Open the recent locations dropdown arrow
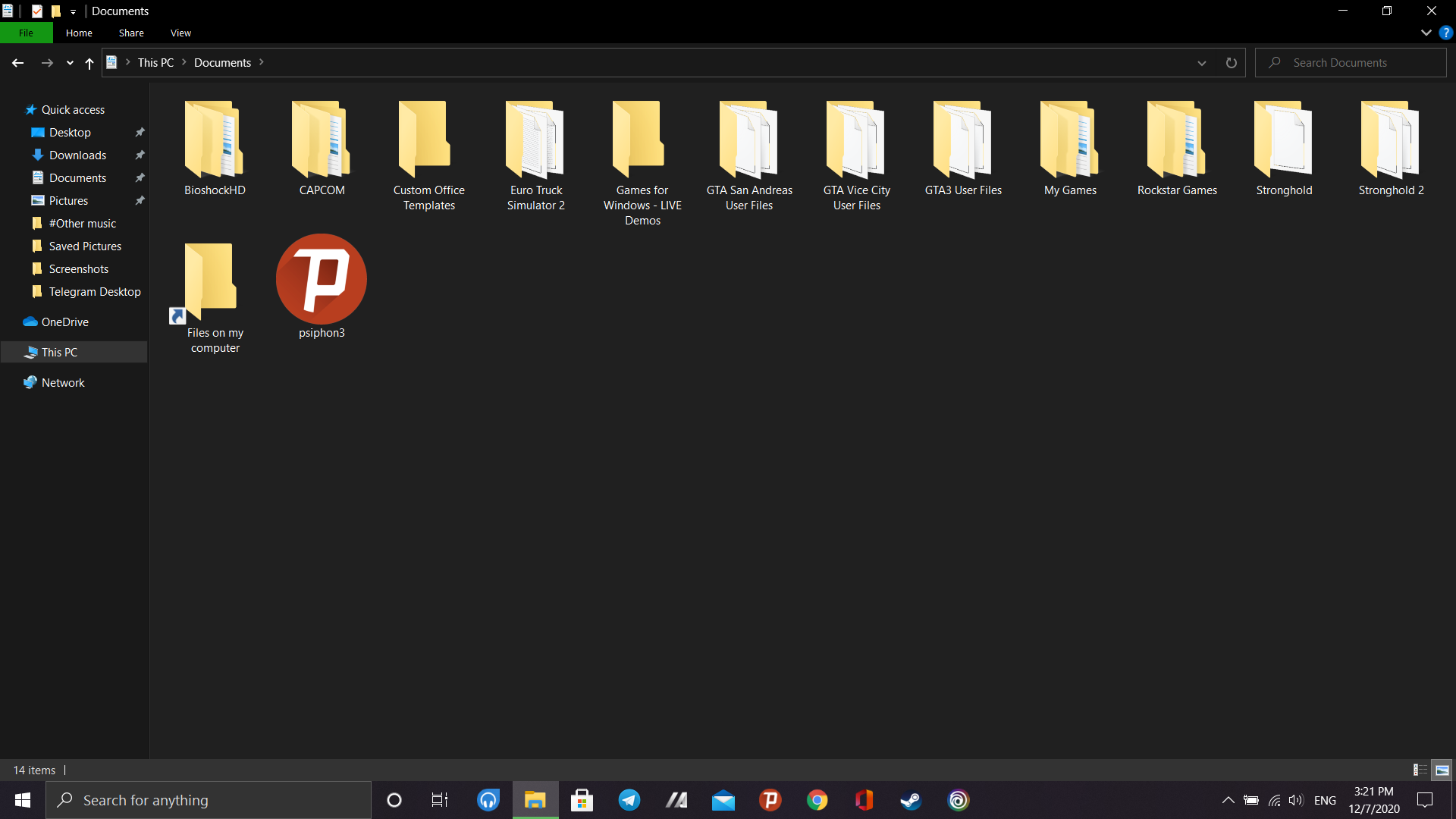Viewport: 1456px width, 819px height. click(x=70, y=63)
